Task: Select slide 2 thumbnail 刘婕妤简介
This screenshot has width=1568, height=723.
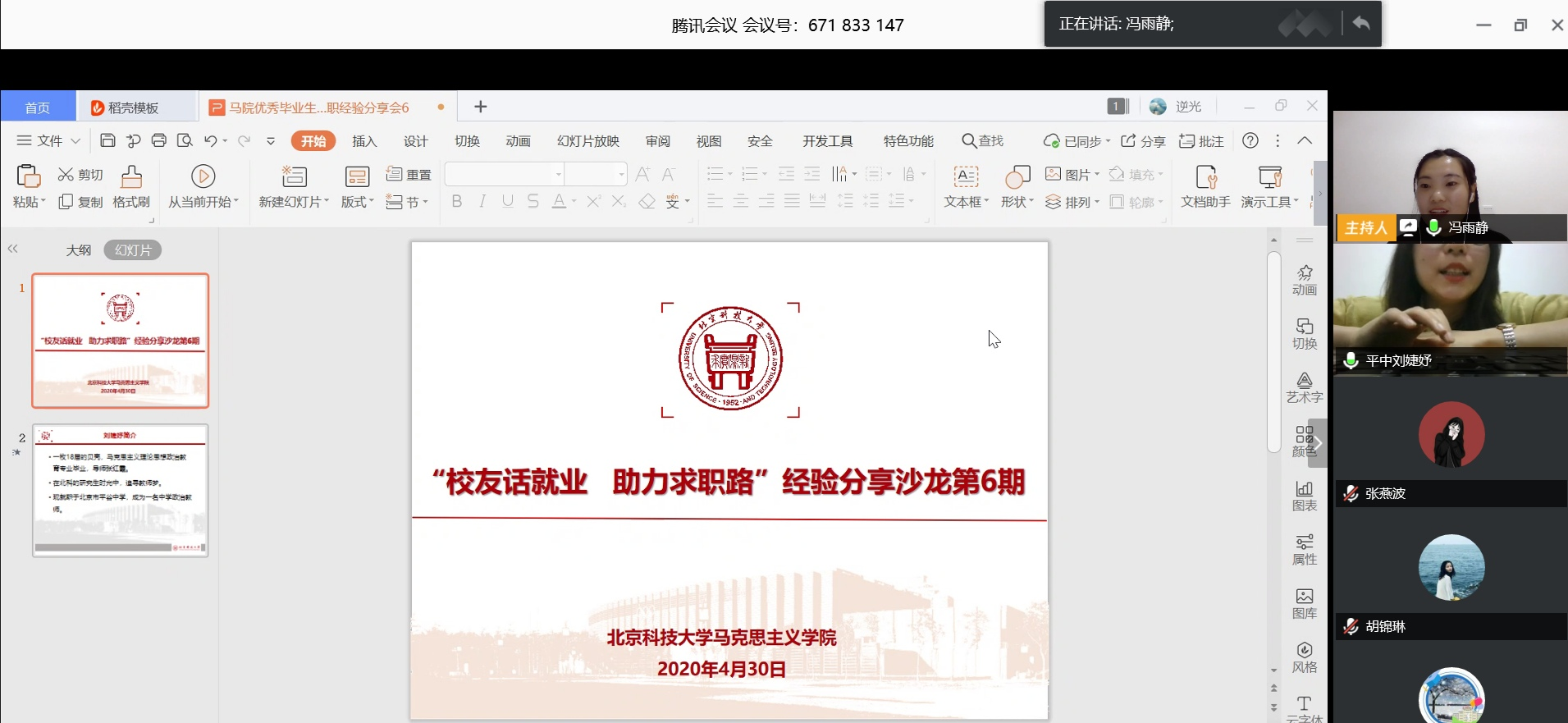Action: point(121,491)
